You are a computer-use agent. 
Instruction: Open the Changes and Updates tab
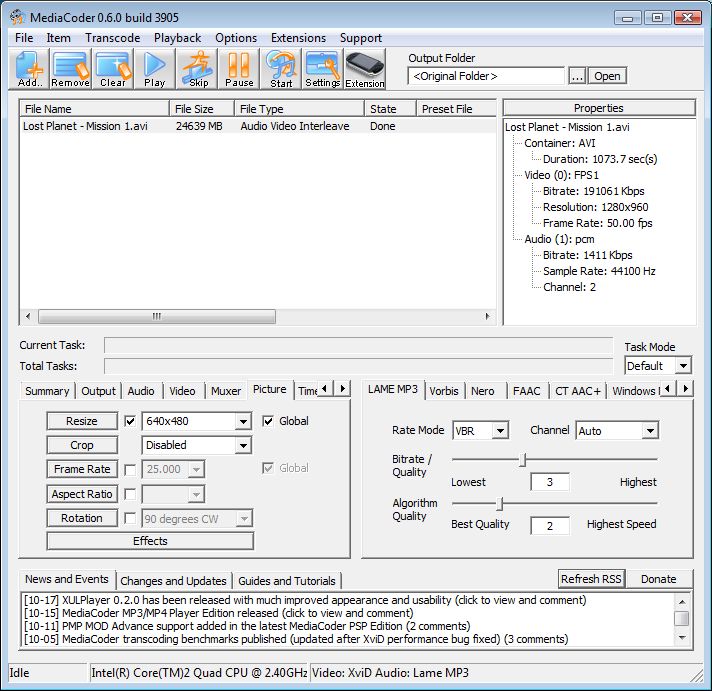(173, 581)
